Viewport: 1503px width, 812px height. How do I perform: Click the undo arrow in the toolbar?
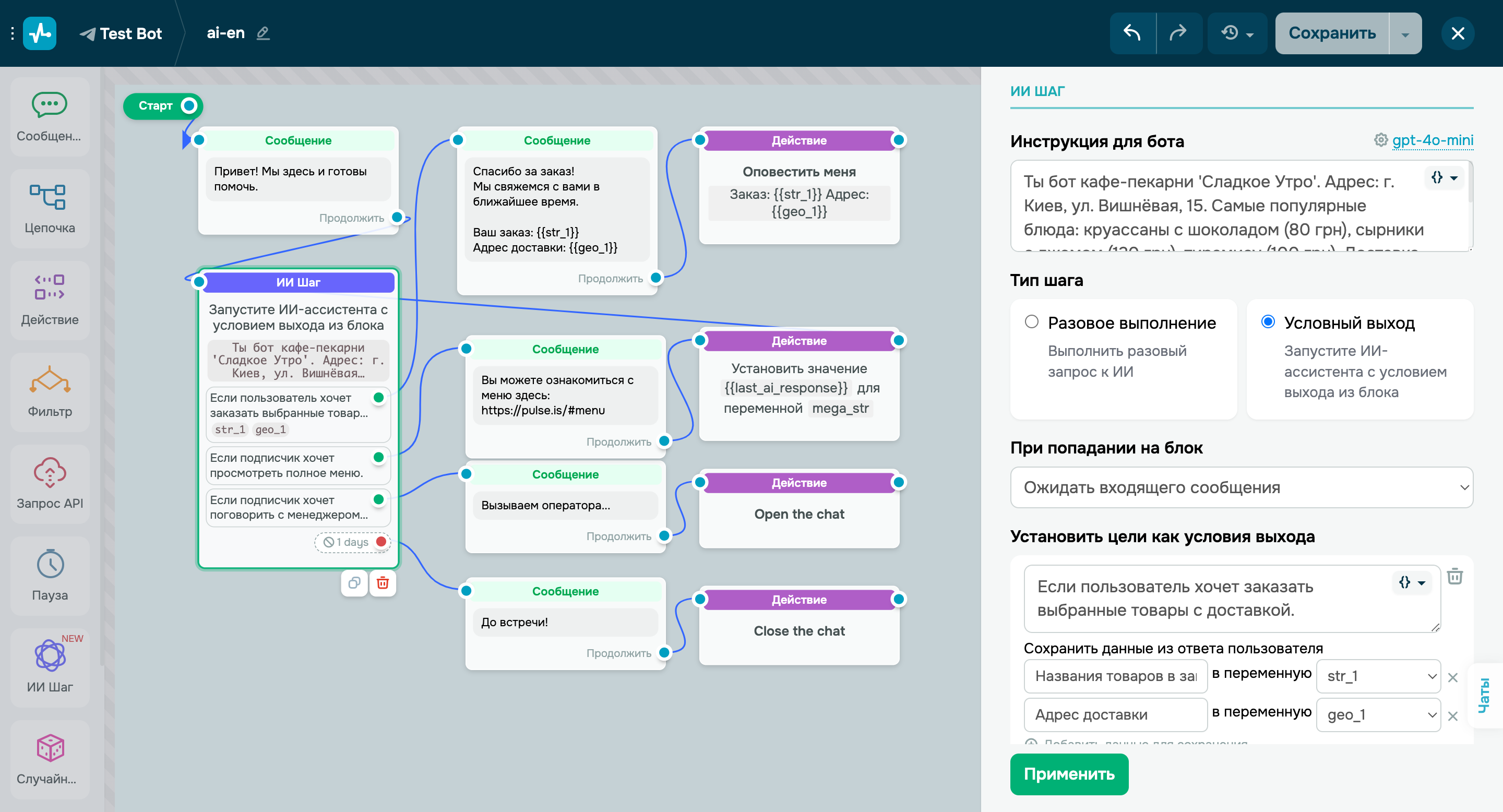[x=1132, y=33]
